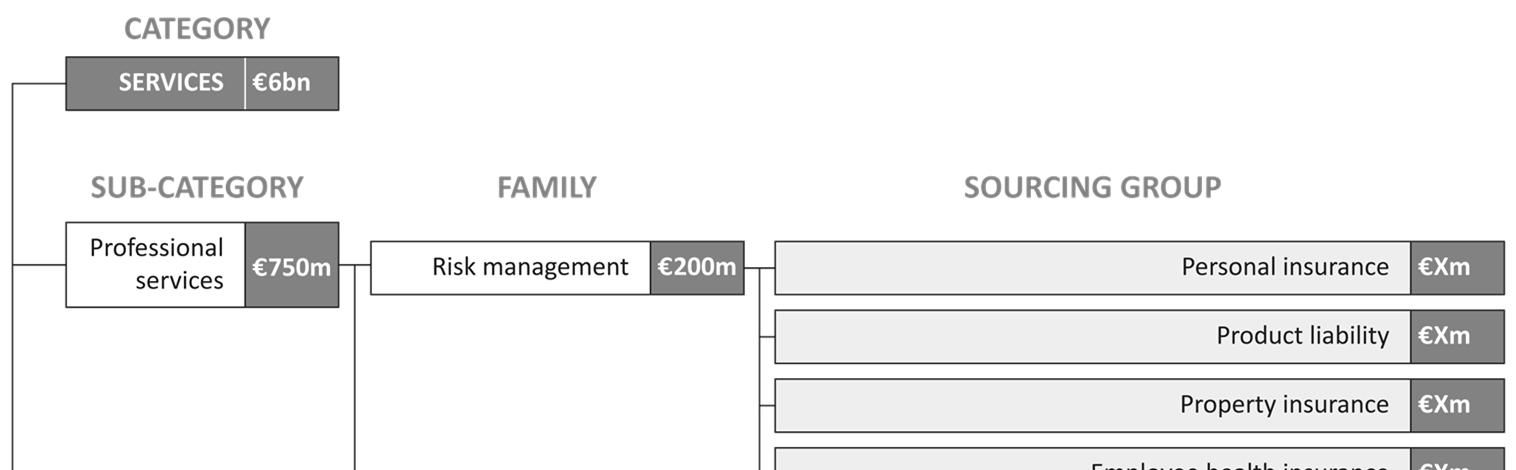Viewport: 1516px width, 470px height.
Task: Click the €Xm value beside Property insurance
Action: 1457,405
